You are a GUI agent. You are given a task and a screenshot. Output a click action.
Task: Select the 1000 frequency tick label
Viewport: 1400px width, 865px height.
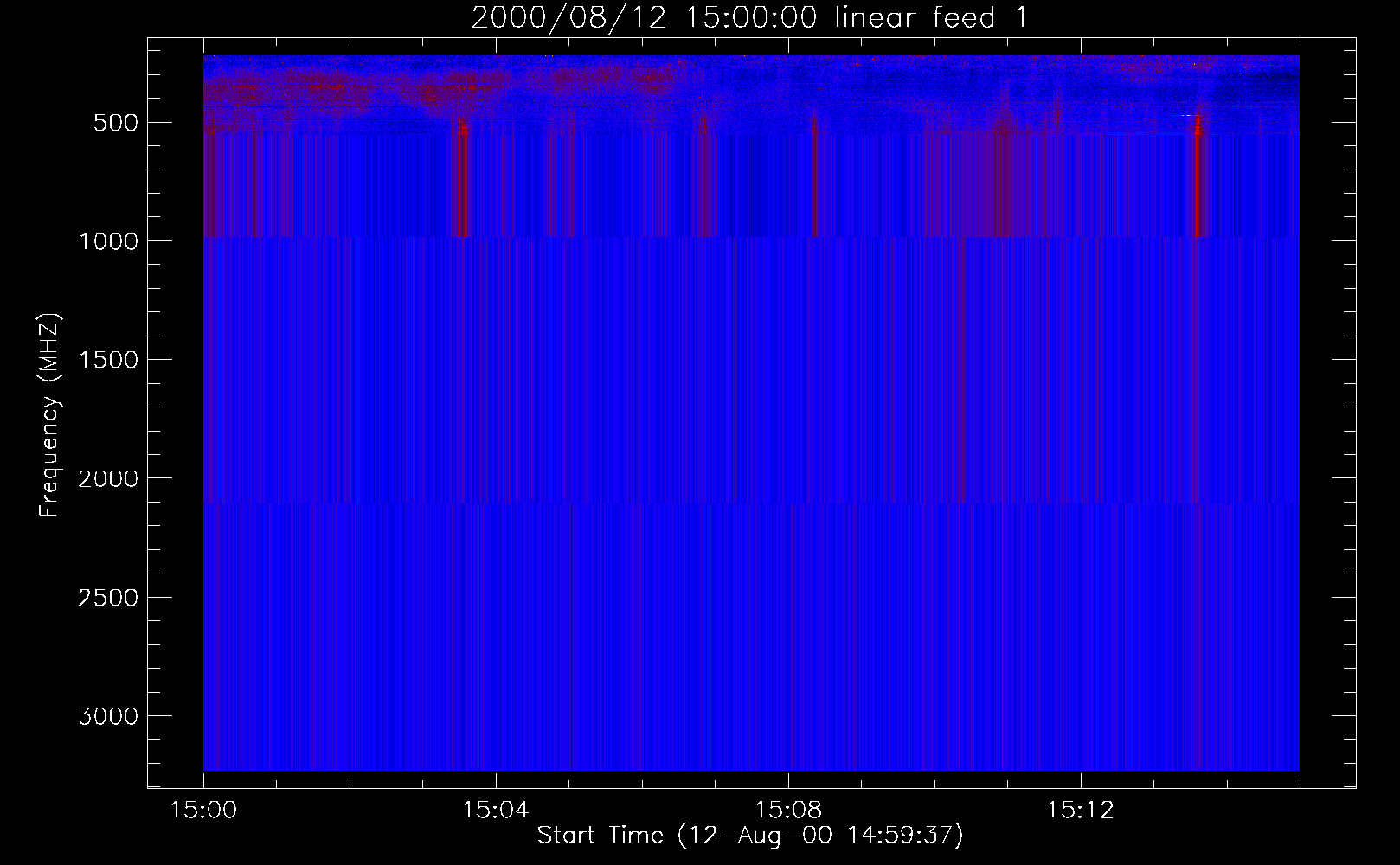[109, 241]
